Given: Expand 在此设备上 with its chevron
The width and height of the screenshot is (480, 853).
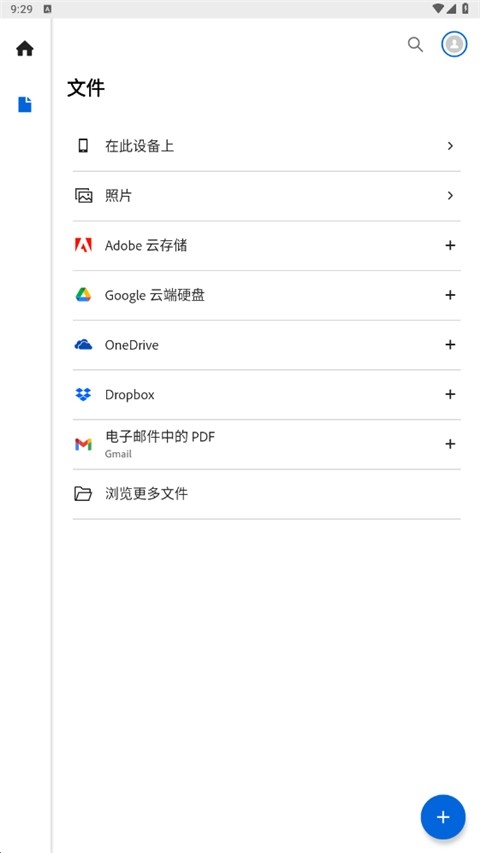Looking at the screenshot, I should pos(450,146).
